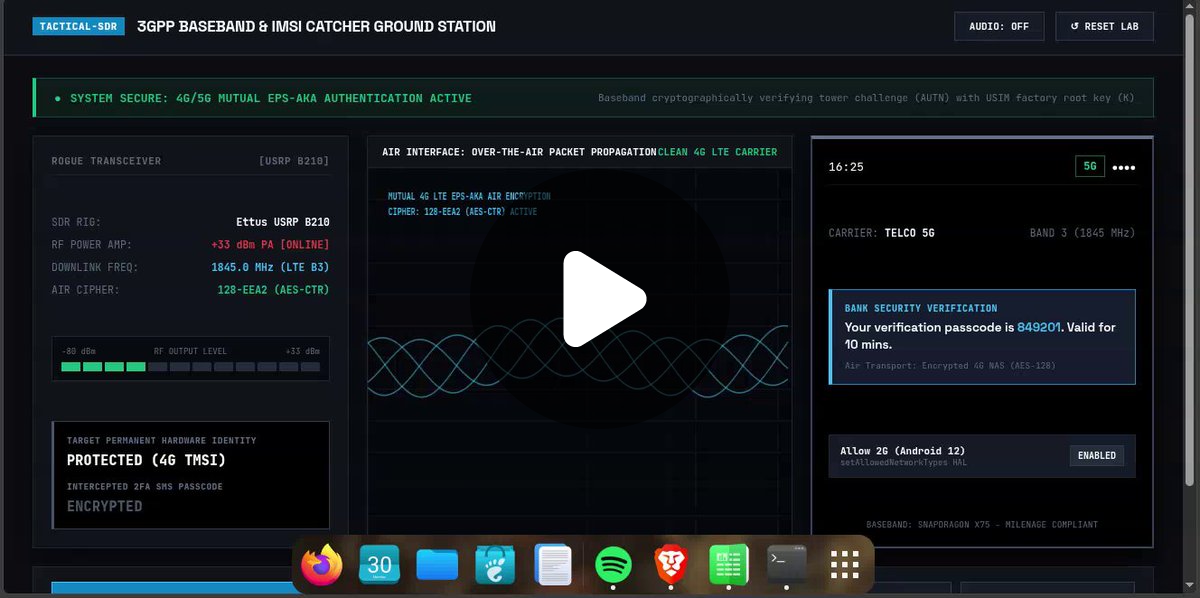Open the text editor dock icon

tap(553, 566)
